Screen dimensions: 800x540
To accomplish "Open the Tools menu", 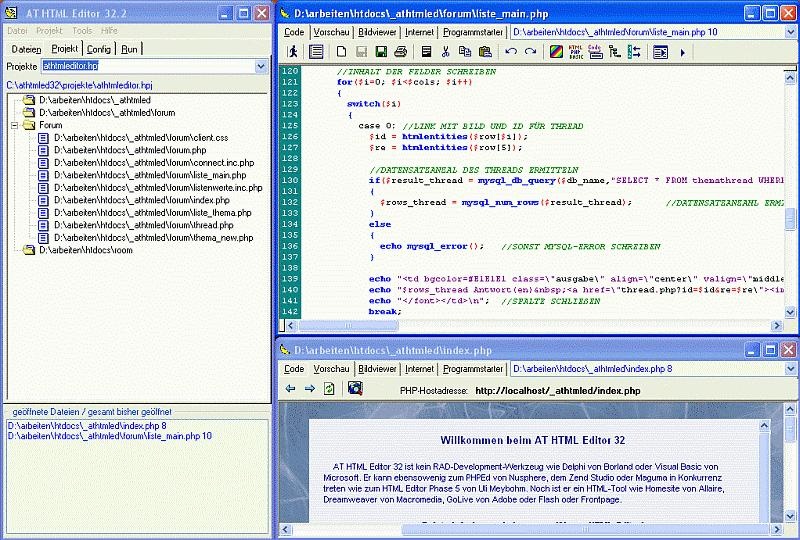I will [x=81, y=31].
